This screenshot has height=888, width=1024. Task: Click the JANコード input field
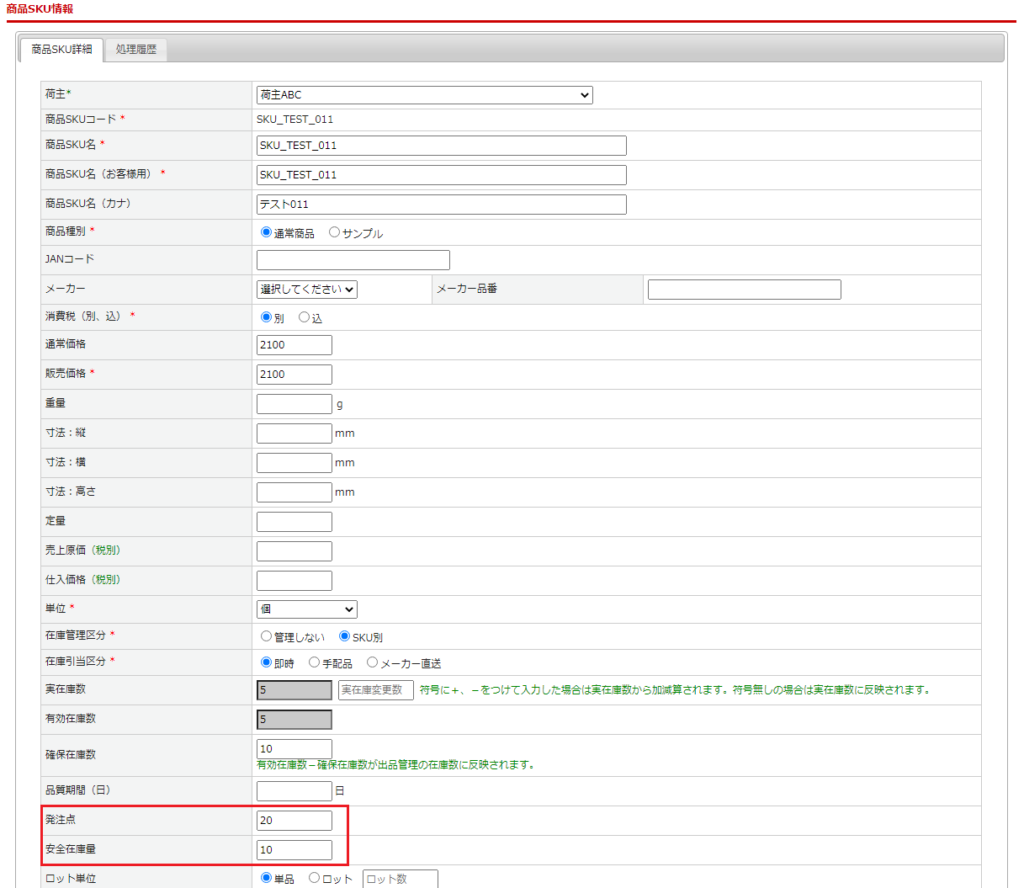tap(353, 260)
